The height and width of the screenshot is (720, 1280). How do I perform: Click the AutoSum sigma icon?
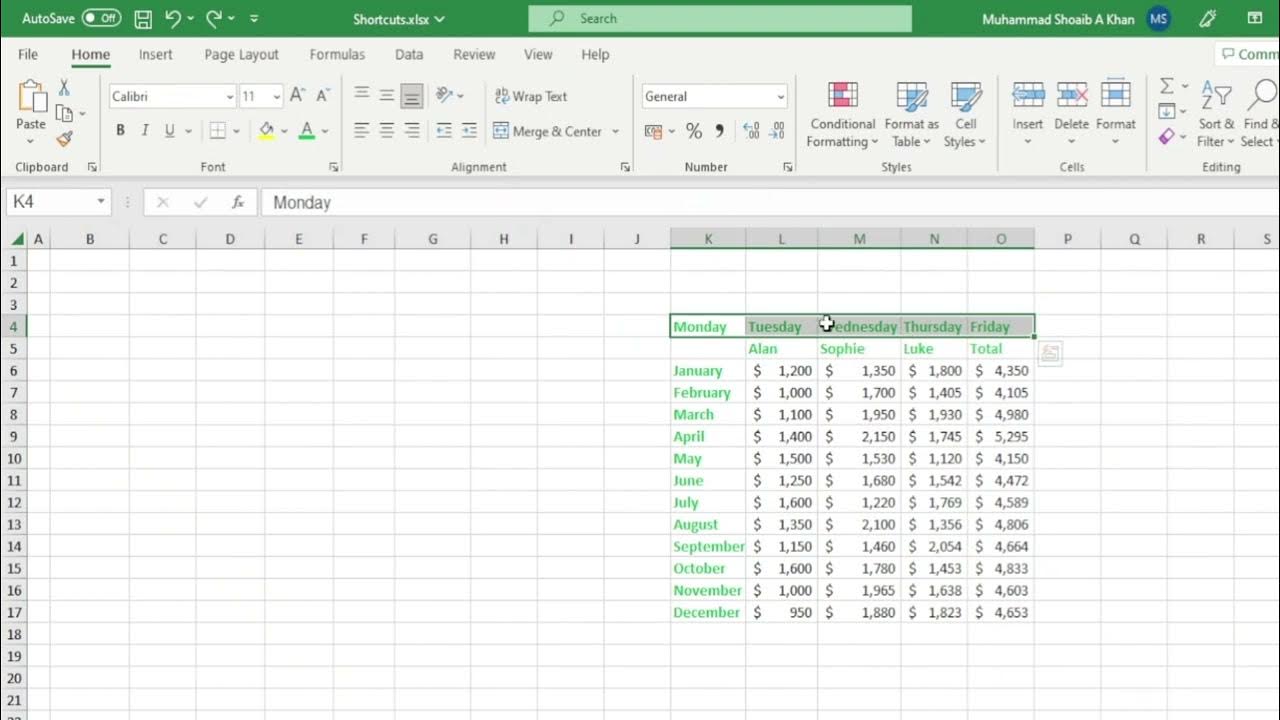(x=1166, y=87)
